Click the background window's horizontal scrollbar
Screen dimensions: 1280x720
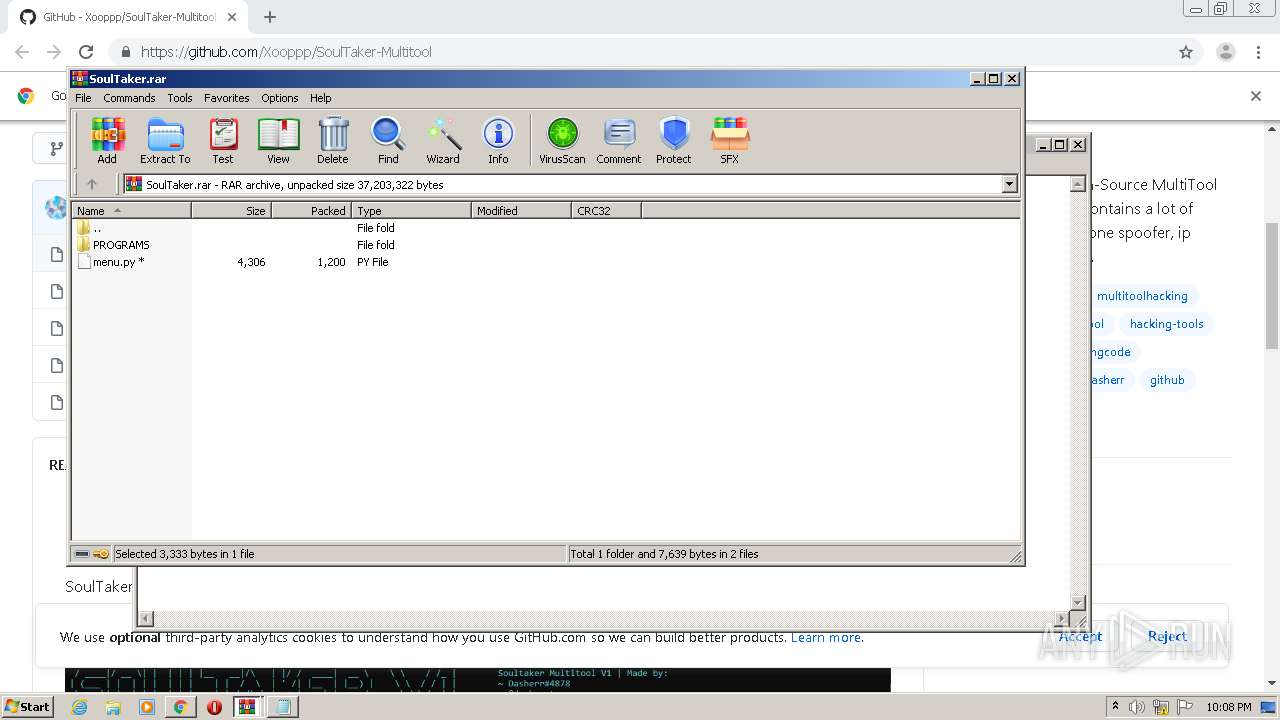coord(604,619)
